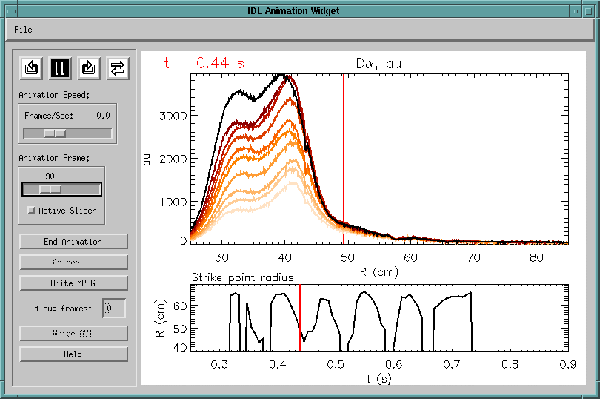Image resolution: width=600 pixels, height=399 pixels.
Task: Toggle the back-and-forth cycle playback button
Action: 118,68
